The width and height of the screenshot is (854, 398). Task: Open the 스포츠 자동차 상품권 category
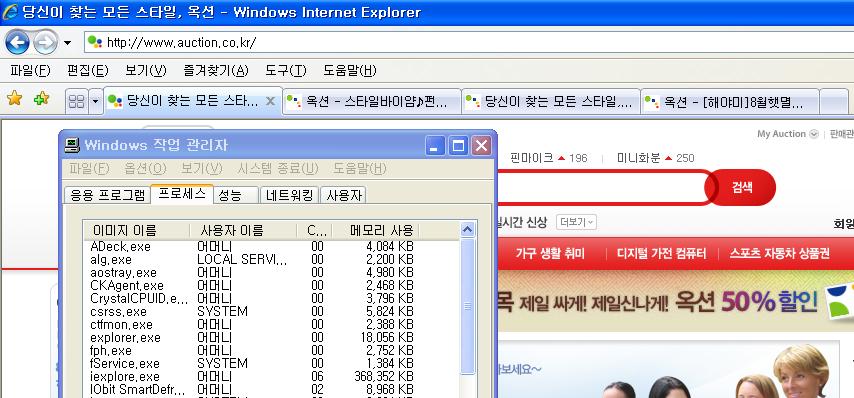coord(780,254)
